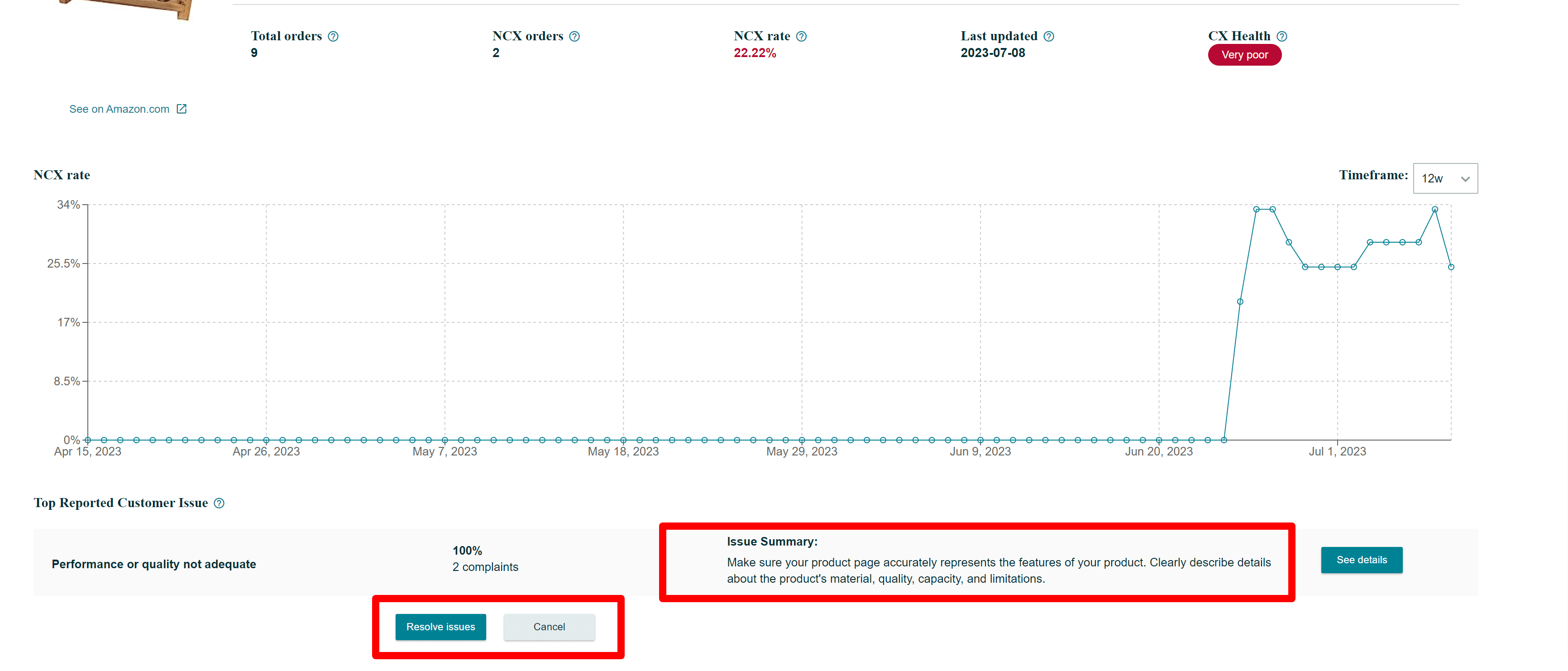Click the Very poor CX Health badge
Viewport: 1568px width, 671px height.
pyautogui.click(x=1244, y=55)
